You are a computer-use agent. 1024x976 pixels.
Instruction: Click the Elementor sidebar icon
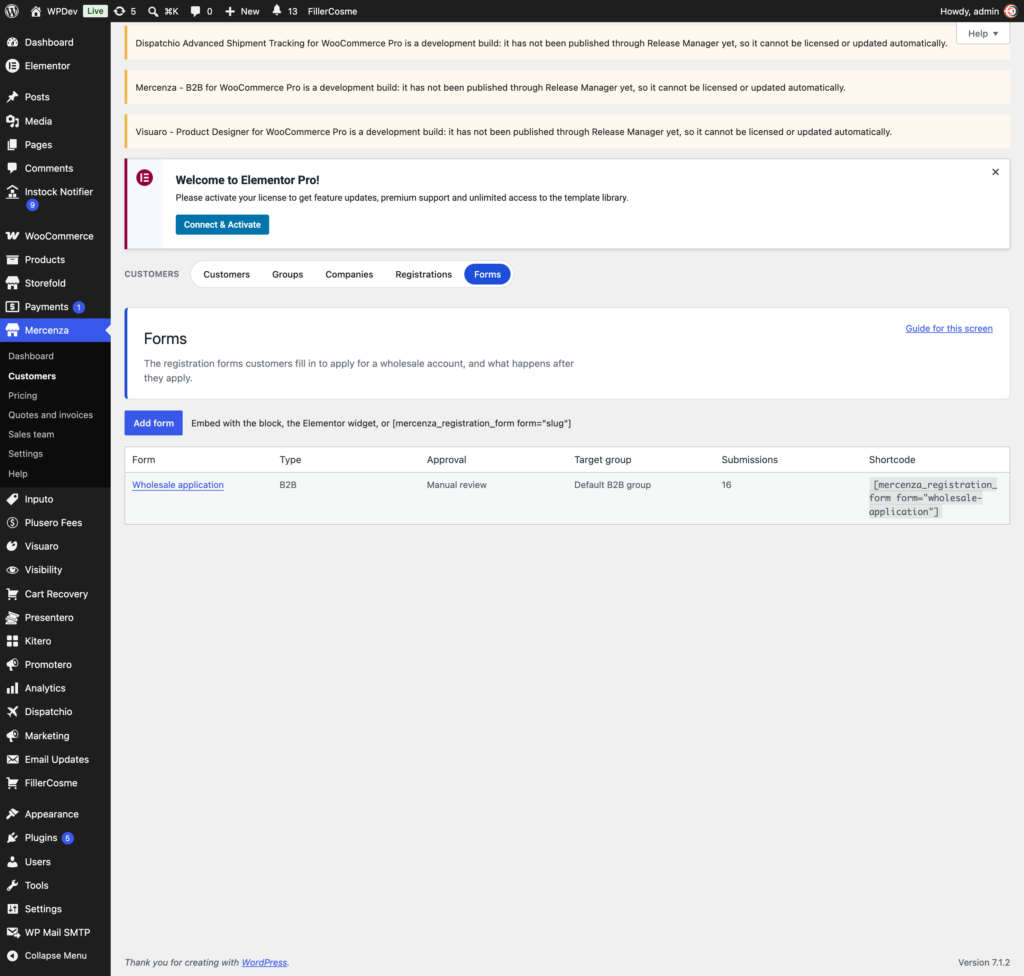click(x=12, y=65)
